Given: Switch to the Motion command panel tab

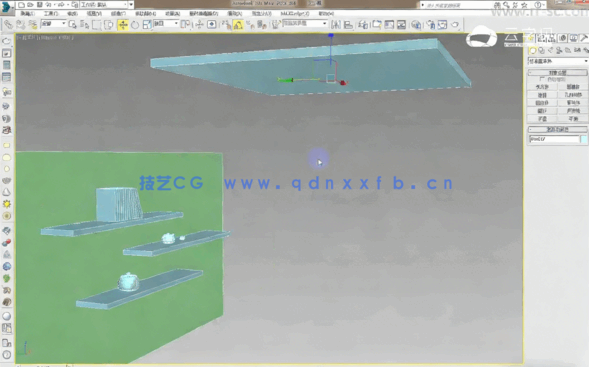Looking at the screenshot, I should coord(563,38).
